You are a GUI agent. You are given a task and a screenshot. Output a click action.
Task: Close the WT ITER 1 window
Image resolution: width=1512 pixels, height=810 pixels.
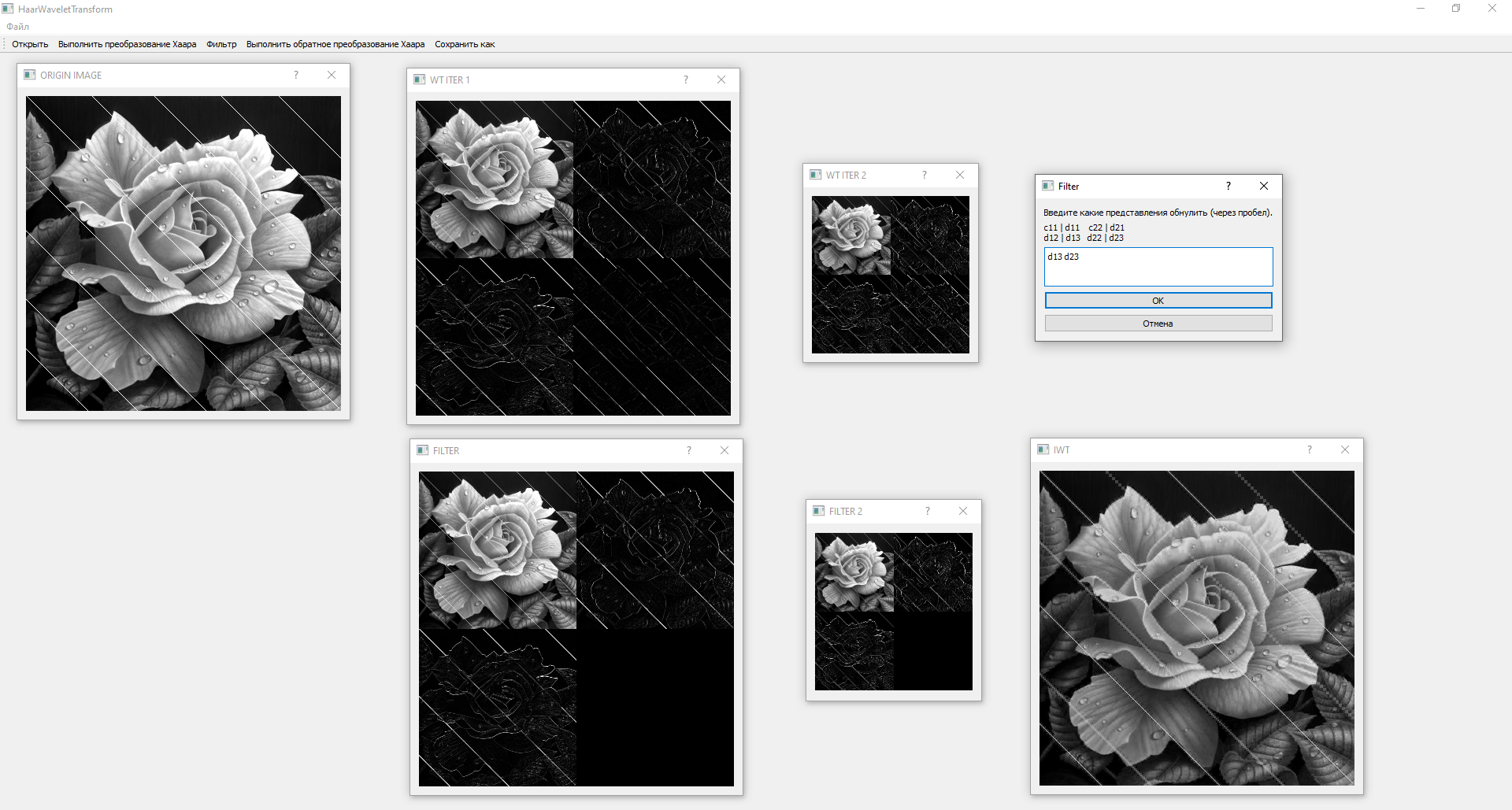click(x=721, y=80)
